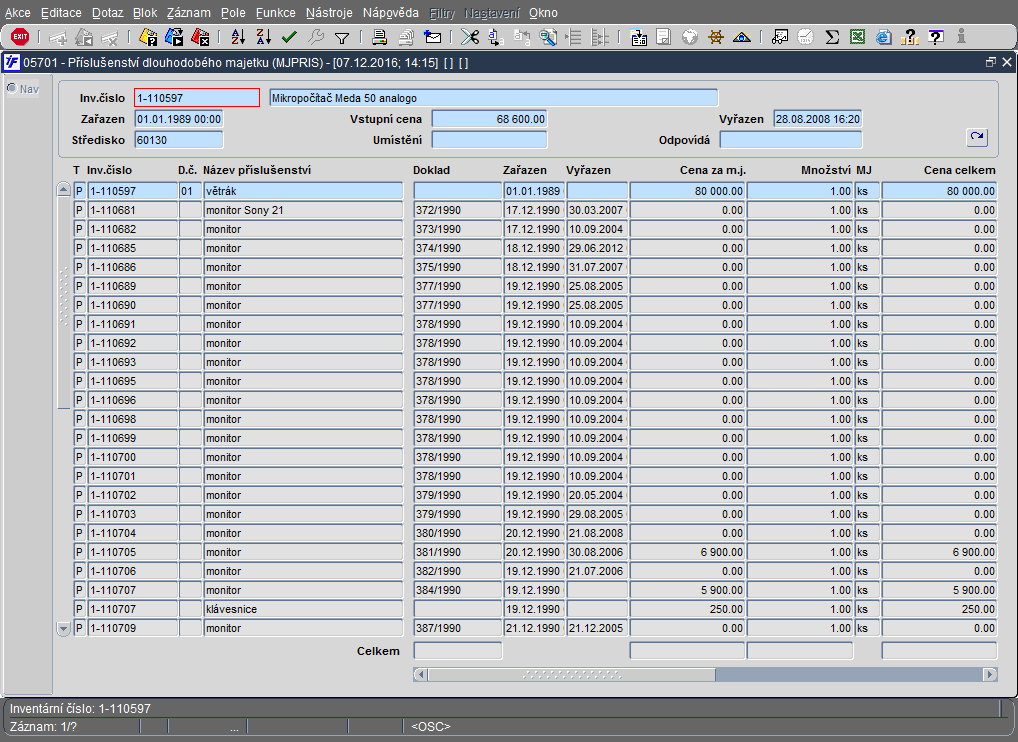Click the horizontal scrollbar left arrow
This screenshot has width=1018, height=742.
point(421,674)
